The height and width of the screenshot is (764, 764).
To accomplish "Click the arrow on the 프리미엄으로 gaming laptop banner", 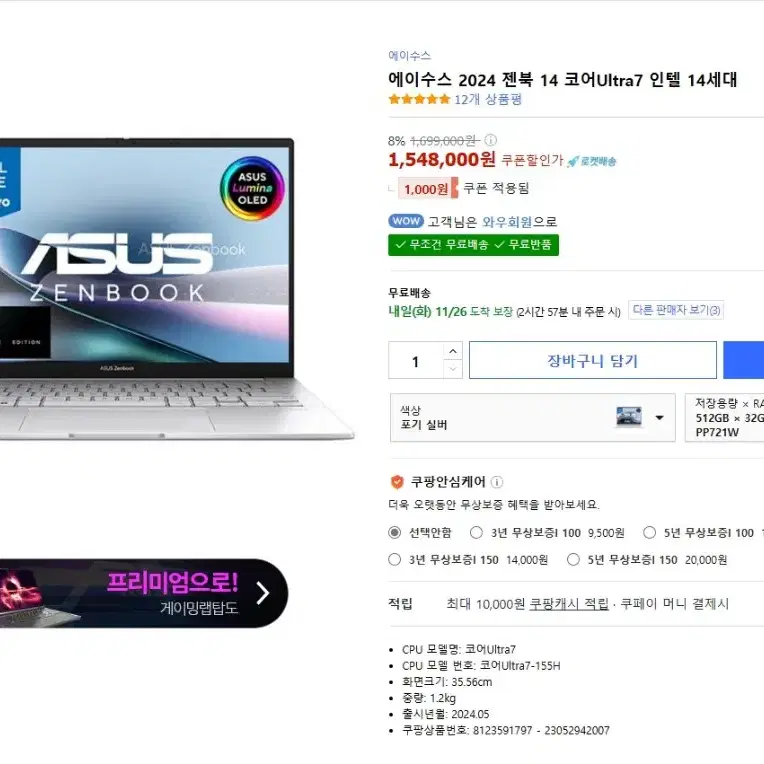I will [x=263, y=593].
